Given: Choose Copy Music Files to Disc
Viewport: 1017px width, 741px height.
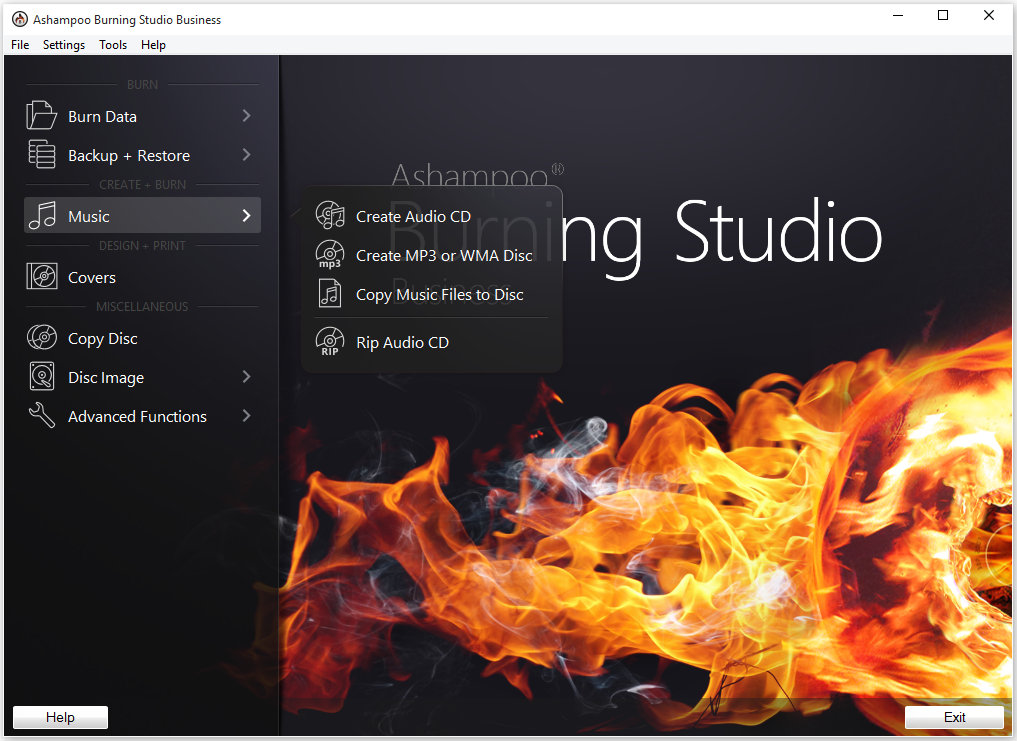Looking at the screenshot, I should click(440, 295).
